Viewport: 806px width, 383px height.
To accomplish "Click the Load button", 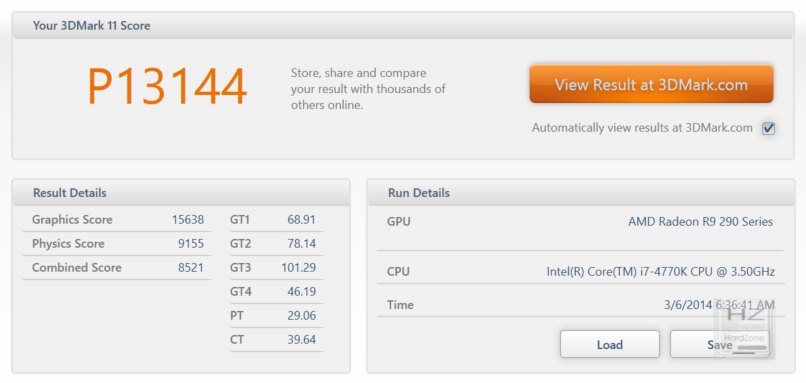I will [x=610, y=344].
